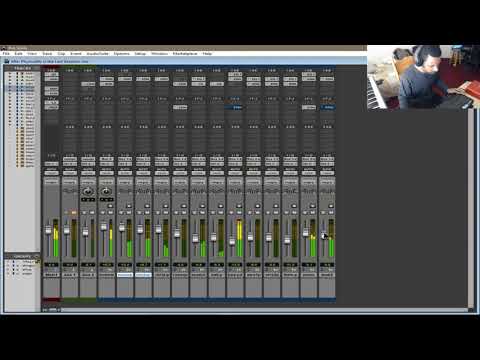480x360 pixels.
Task: Select the Aux 2 track name
Action: [x=88, y=275]
